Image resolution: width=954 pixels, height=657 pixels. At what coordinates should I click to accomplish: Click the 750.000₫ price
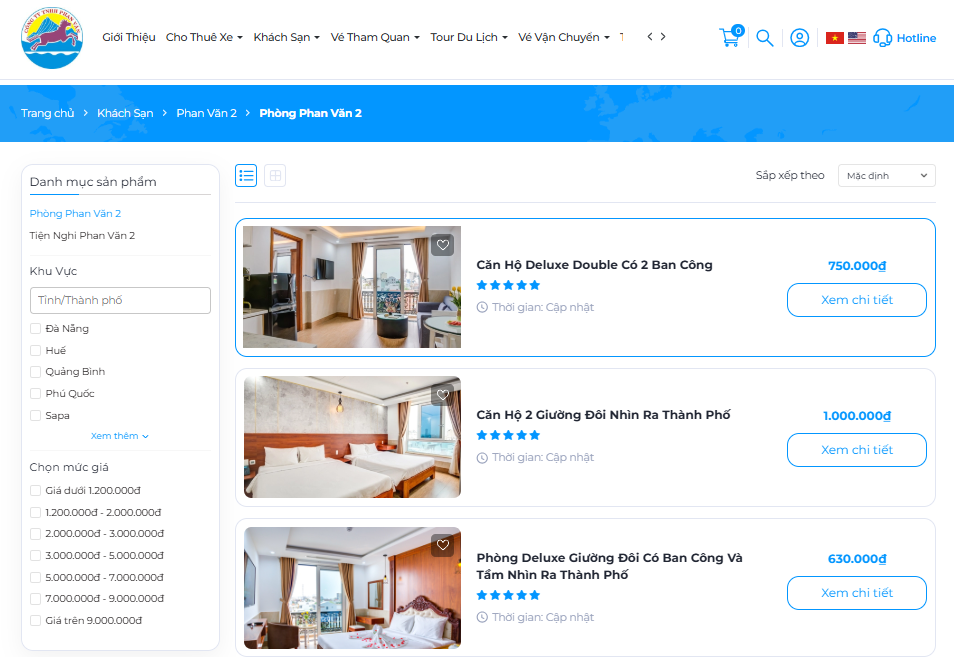coord(857,266)
